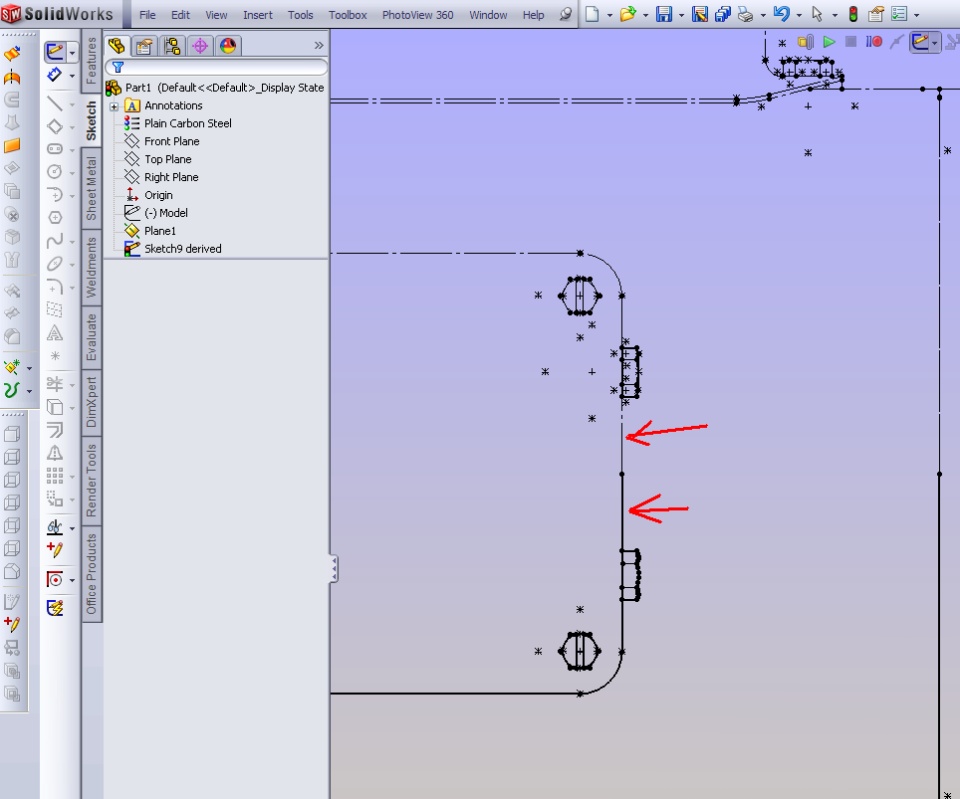Open the DimXpertManager crosshair tab icon
The height and width of the screenshot is (799, 960).
pyautogui.click(x=200, y=46)
